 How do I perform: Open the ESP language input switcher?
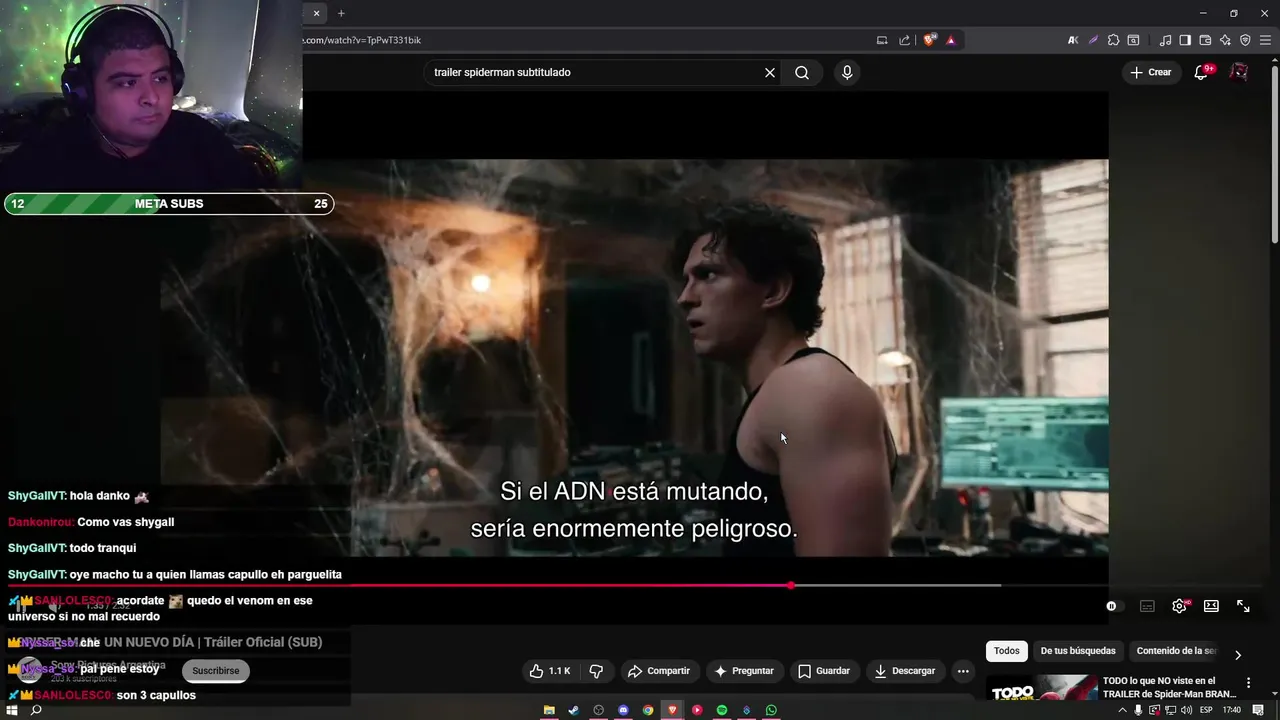1206,710
